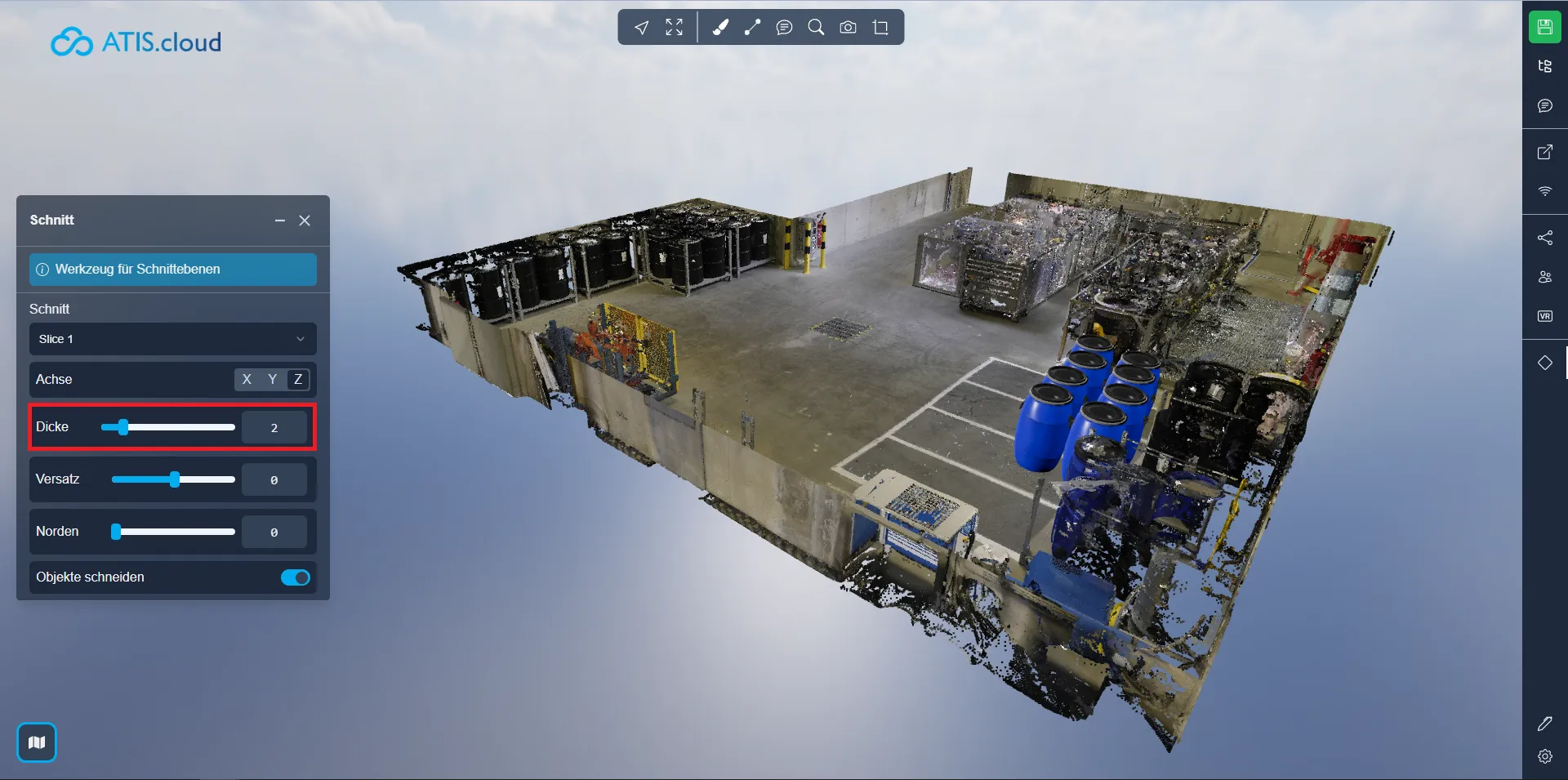The width and height of the screenshot is (1568, 780).
Task: Select the X axis option
Action: coord(247,379)
